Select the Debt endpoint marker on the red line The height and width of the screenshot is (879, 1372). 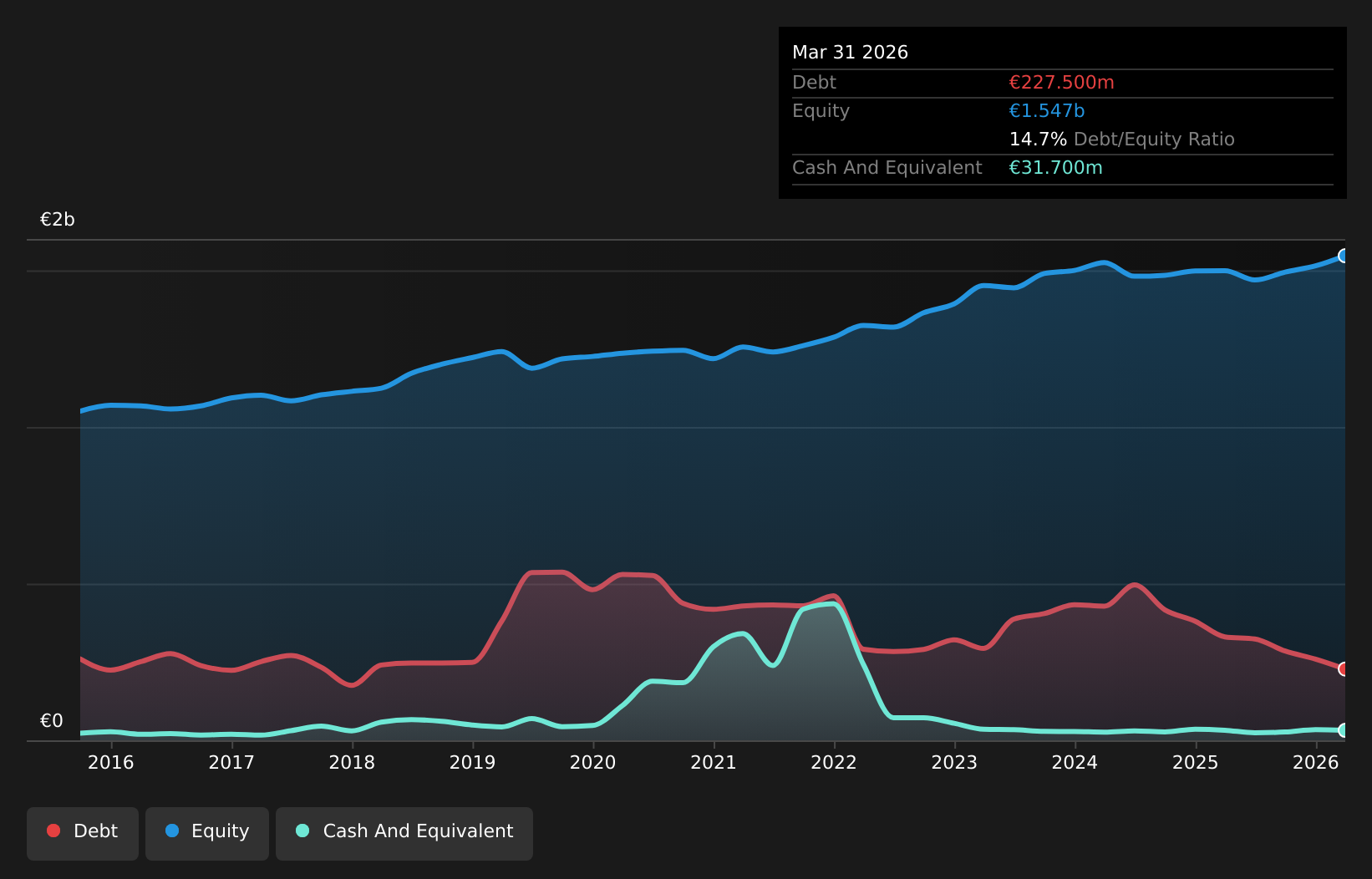(1344, 668)
